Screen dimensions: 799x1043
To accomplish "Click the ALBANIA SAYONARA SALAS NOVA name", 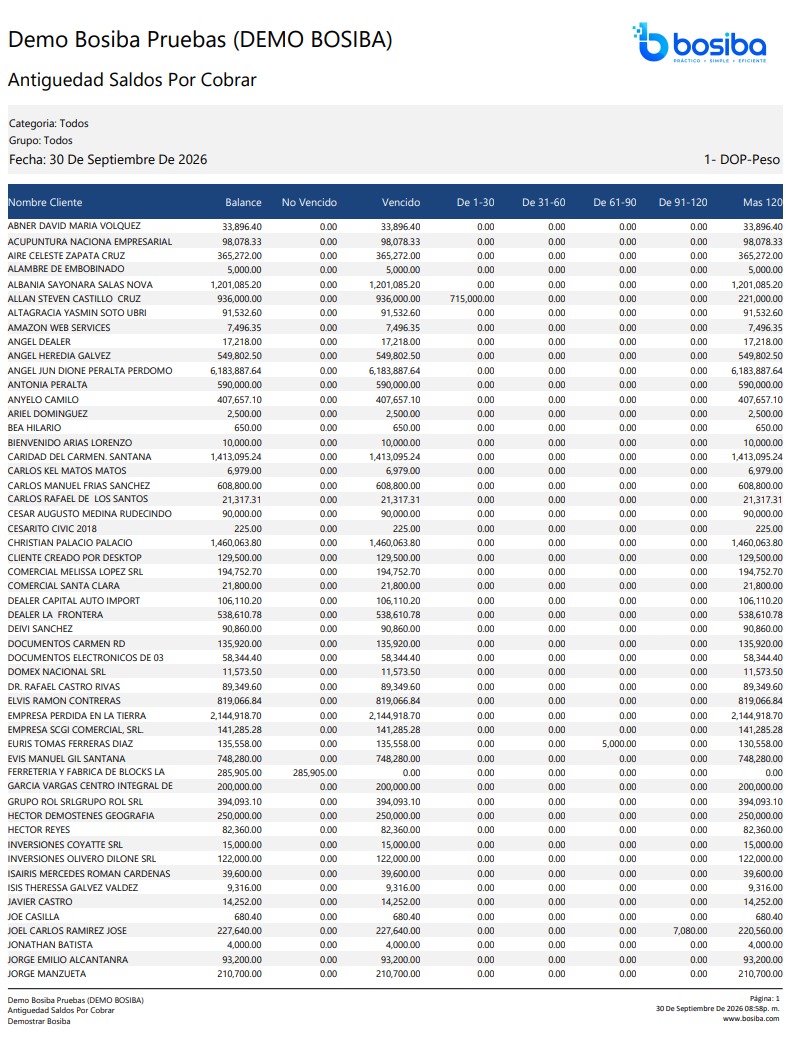I will click(x=80, y=285).
